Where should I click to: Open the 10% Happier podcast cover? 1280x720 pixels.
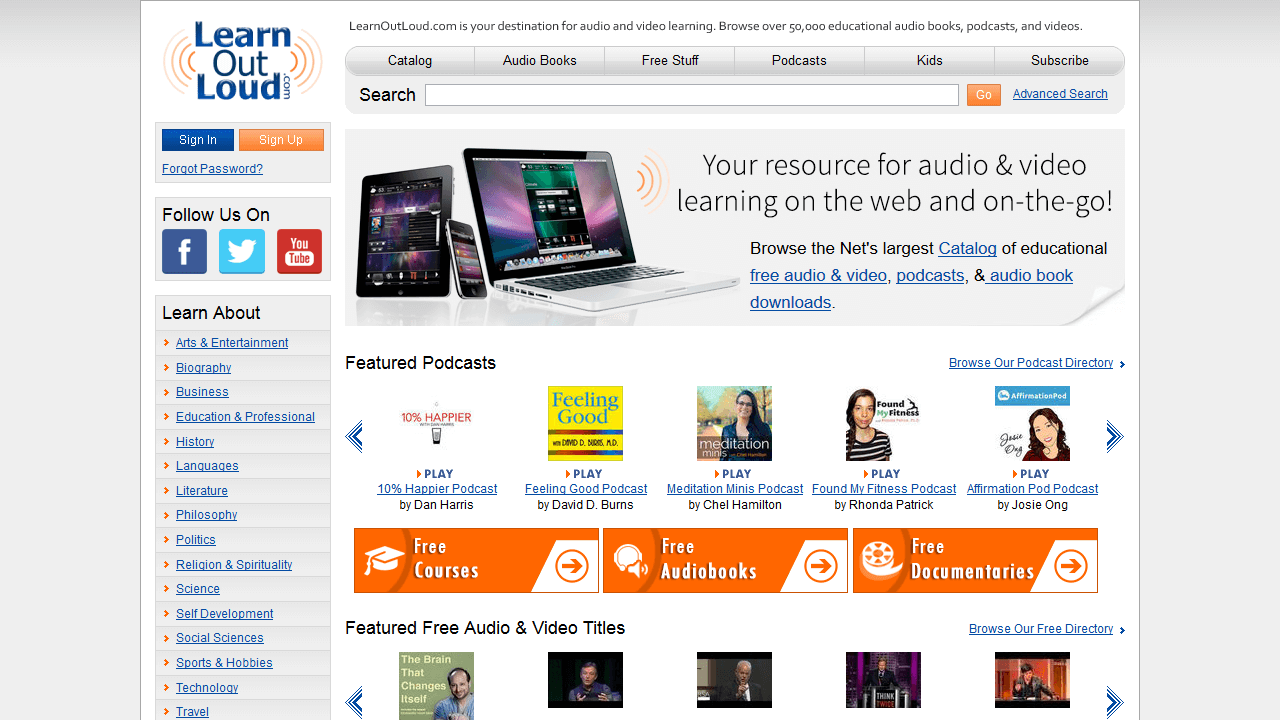pos(436,424)
